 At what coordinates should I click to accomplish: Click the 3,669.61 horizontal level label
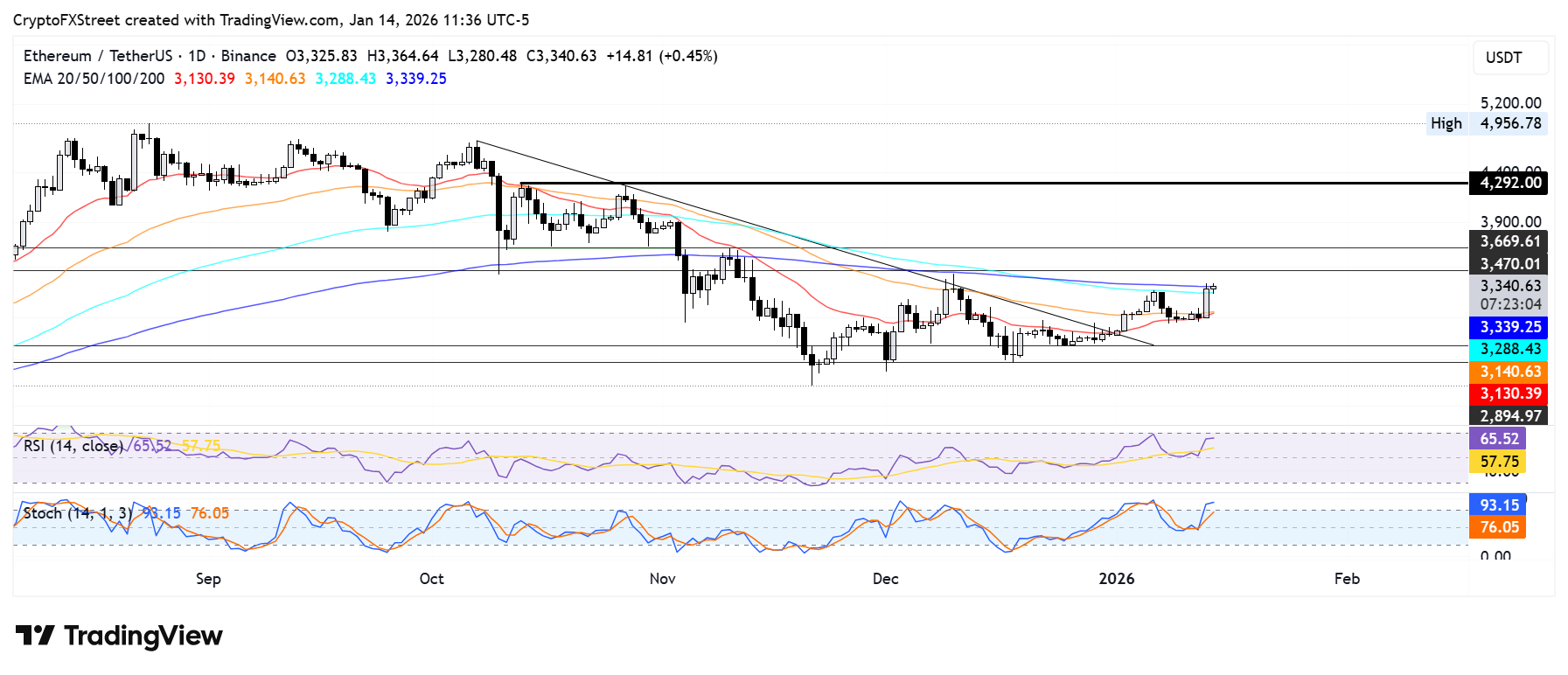tap(1509, 241)
